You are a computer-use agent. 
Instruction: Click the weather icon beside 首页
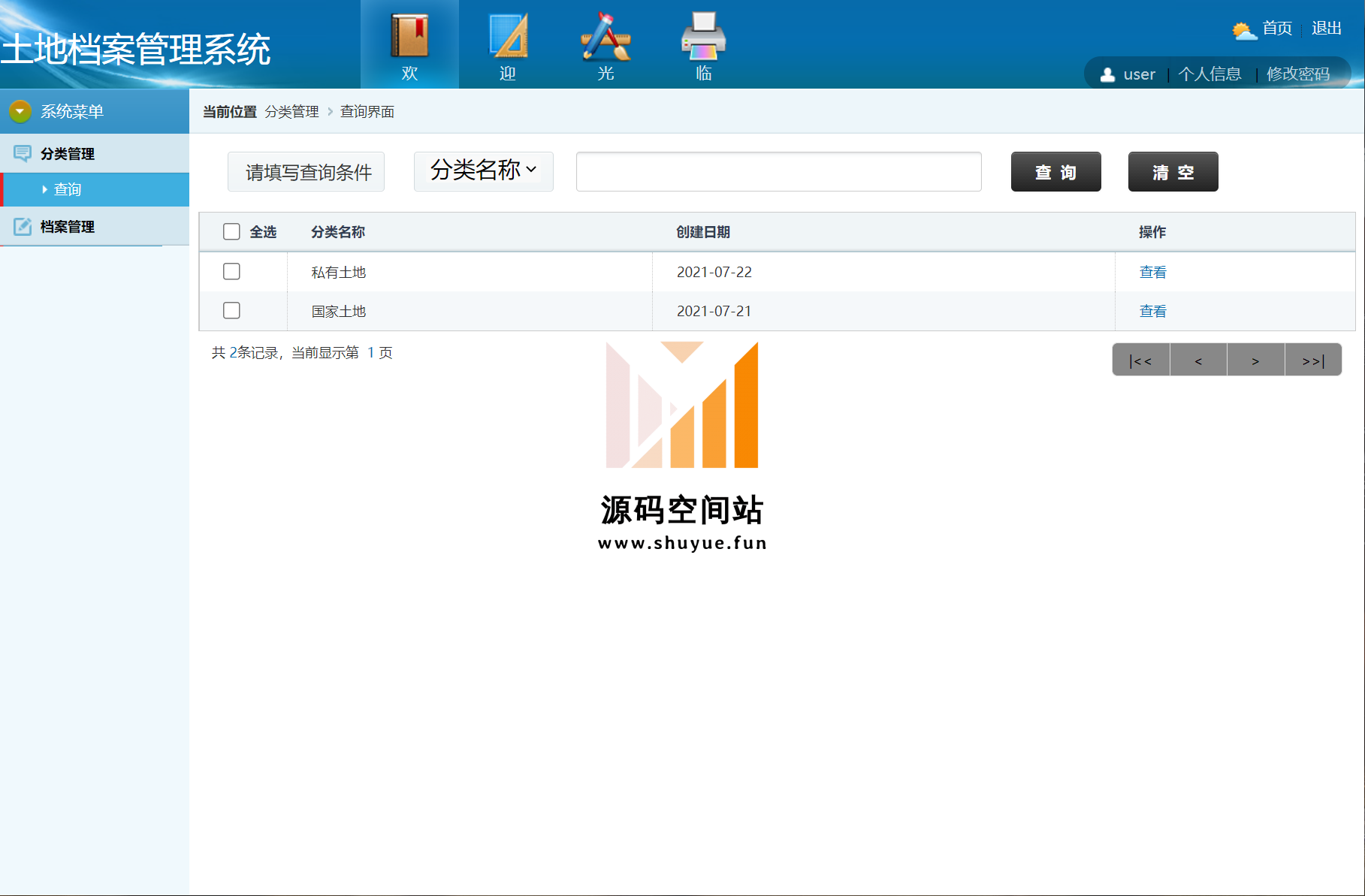[1244, 30]
